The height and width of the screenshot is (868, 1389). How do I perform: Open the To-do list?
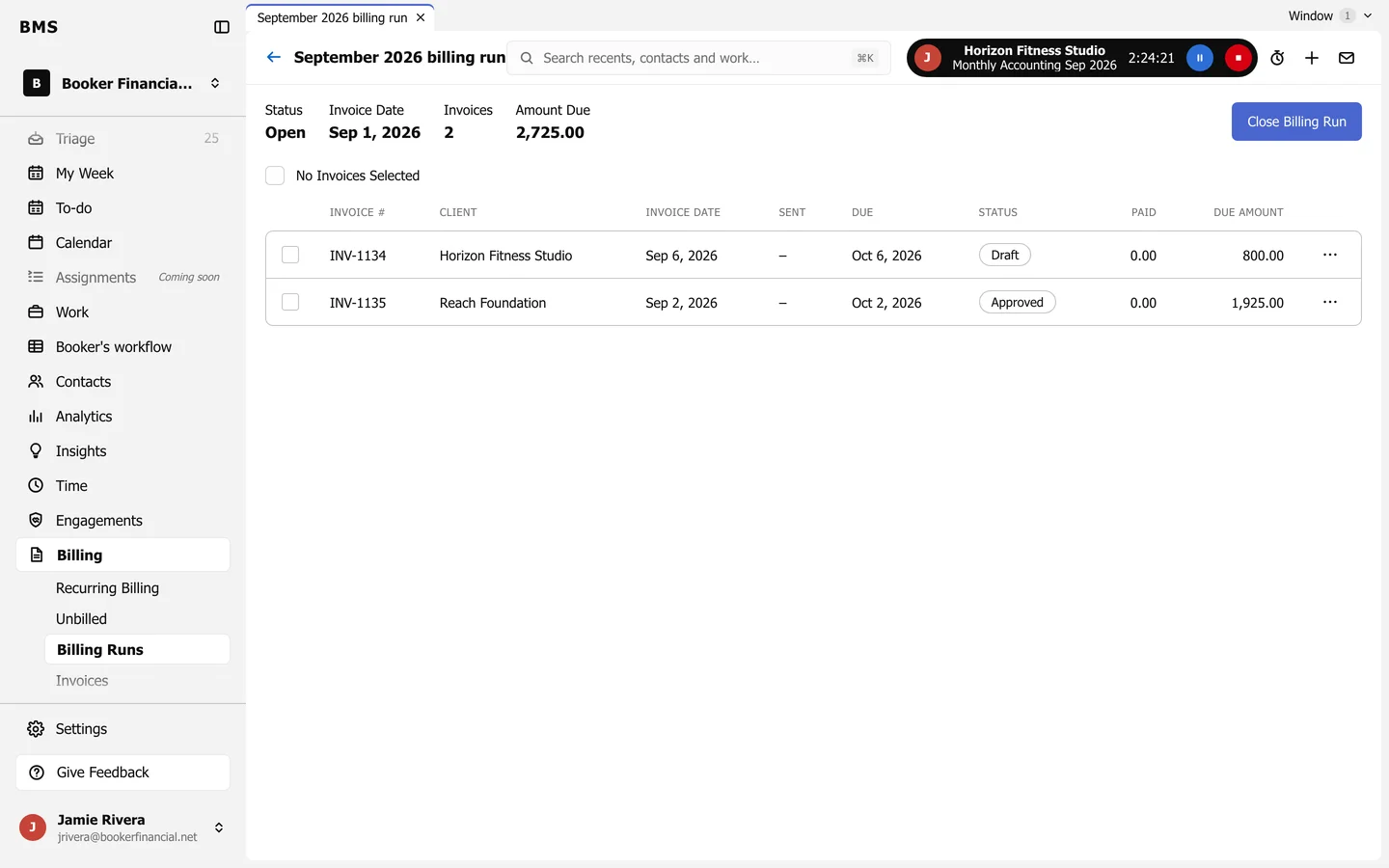click(x=123, y=208)
